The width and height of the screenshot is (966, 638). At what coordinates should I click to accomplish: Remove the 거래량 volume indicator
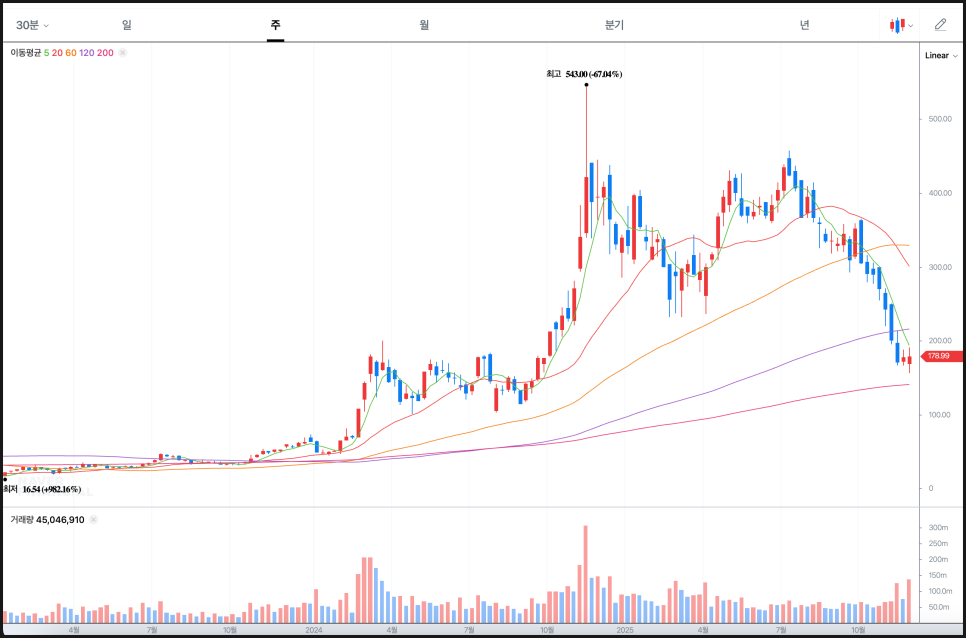coord(94,520)
